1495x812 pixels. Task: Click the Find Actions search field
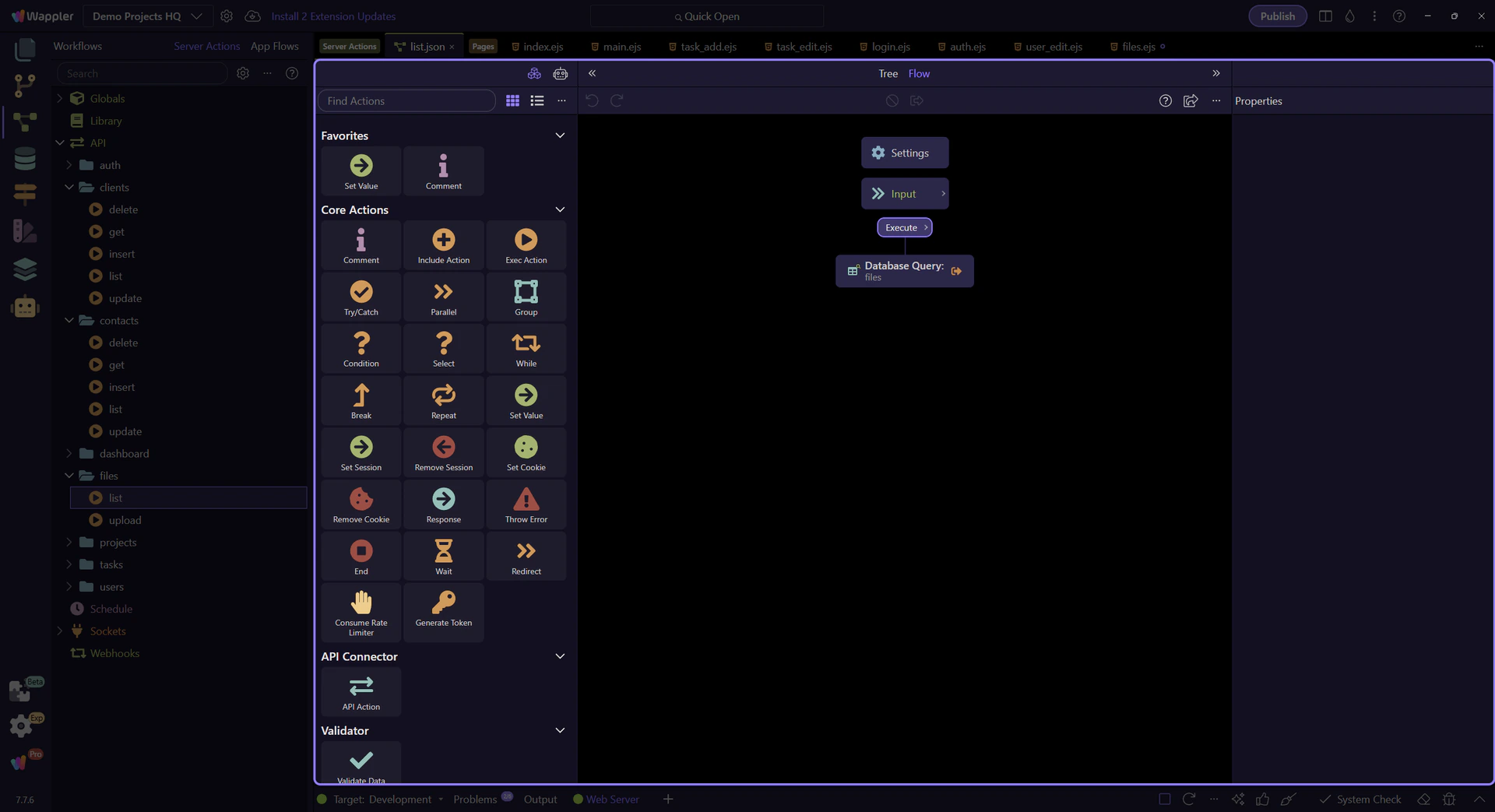[406, 100]
